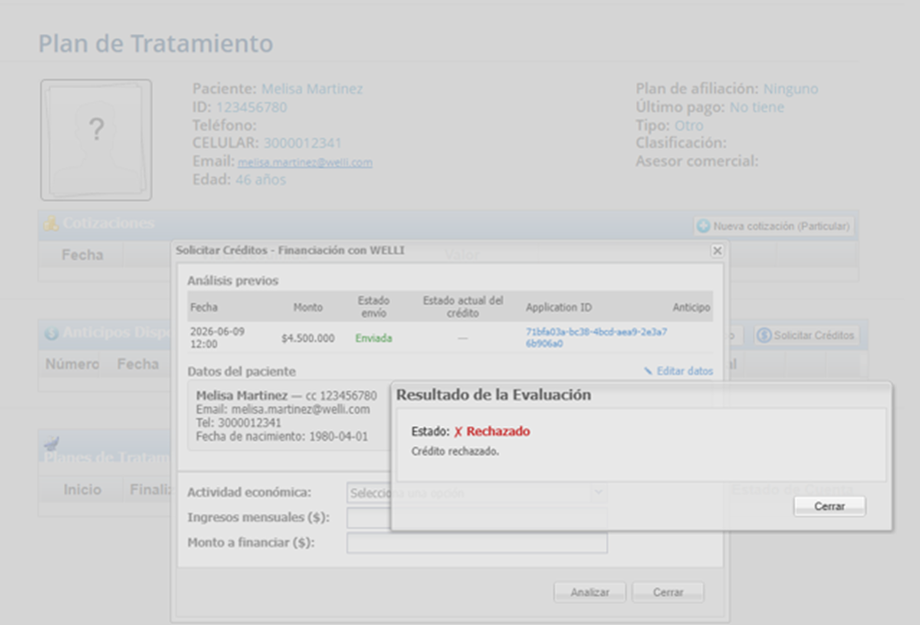920x625 pixels.
Task: Click the Número header in Anticipos table
Action: [x=72, y=364]
